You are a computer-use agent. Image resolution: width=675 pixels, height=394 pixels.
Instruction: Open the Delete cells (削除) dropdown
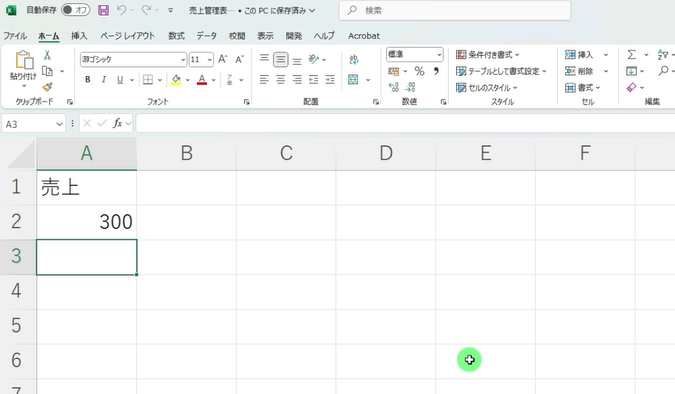(x=606, y=71)
